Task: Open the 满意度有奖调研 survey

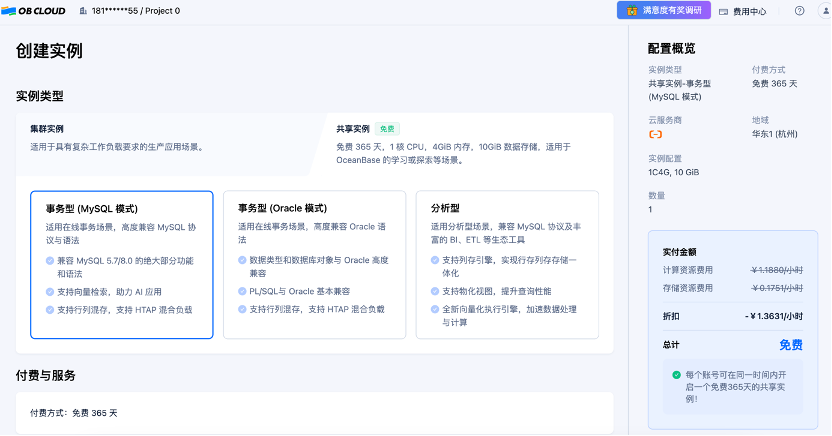Action: (x=664, y=10)
